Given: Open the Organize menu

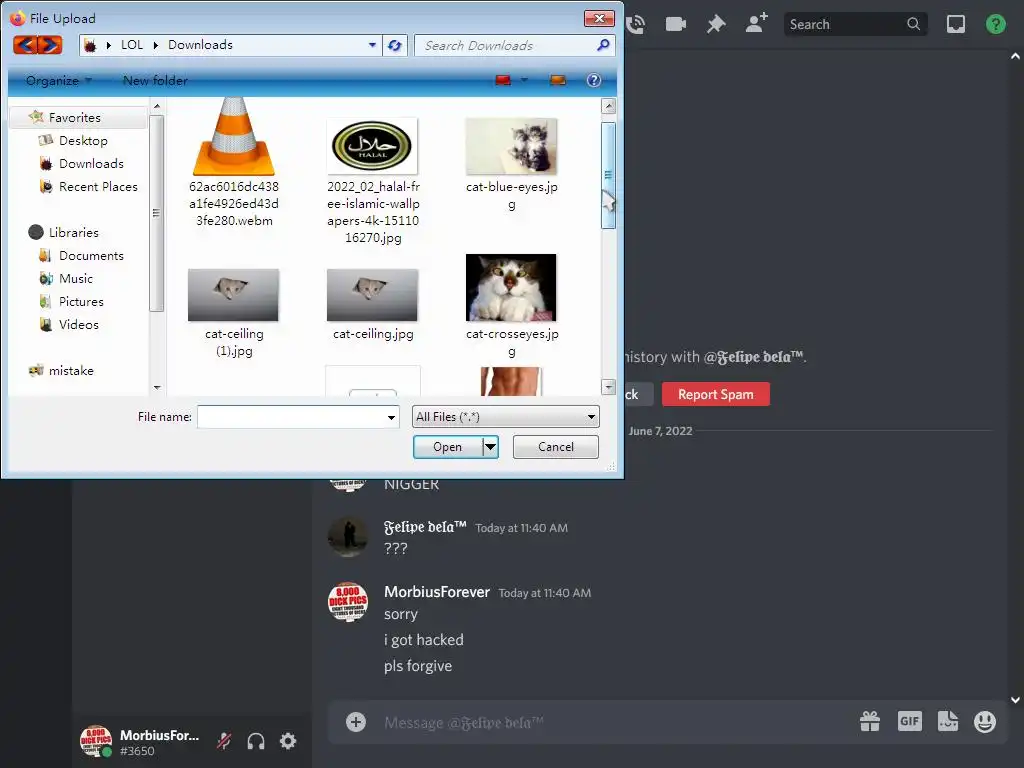Looking at the screenshot, I should pyautogui.click(x=58, y=80).
